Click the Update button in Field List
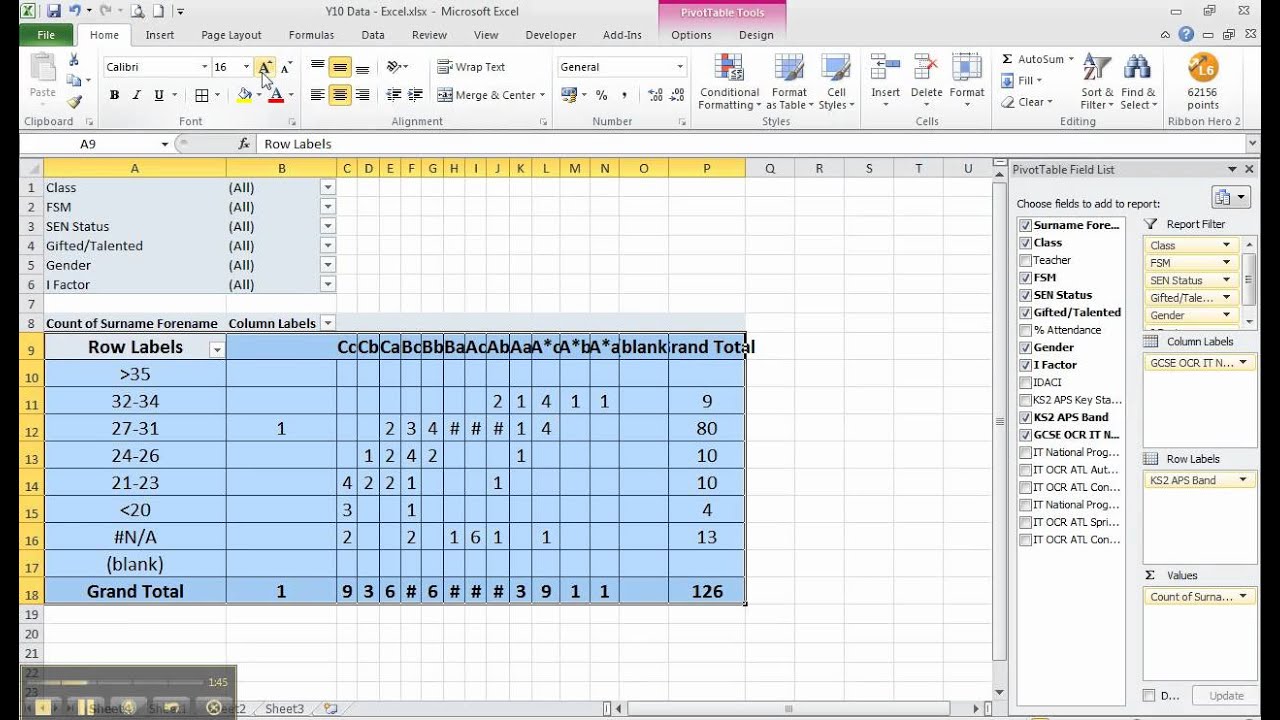 pyautogui.click(x=1226, y=696)
